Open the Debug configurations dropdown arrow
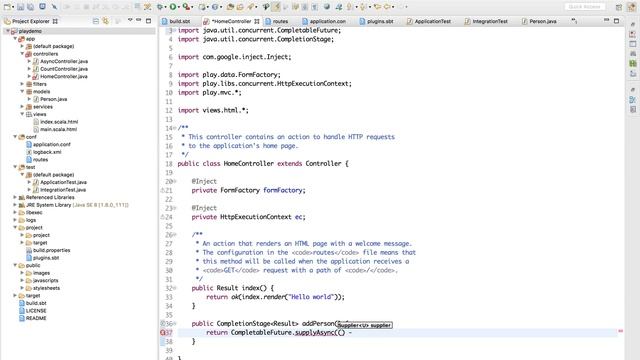This screenshot has width=640, height=360. [x=165, y=7]
